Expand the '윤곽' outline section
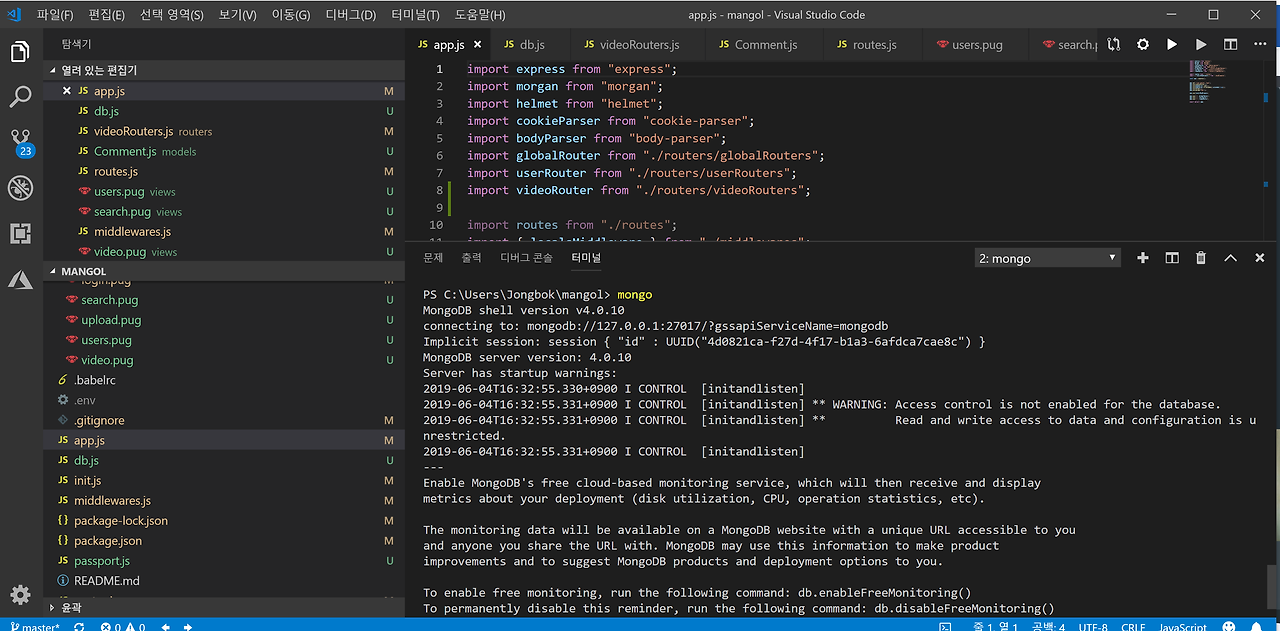 71,607
